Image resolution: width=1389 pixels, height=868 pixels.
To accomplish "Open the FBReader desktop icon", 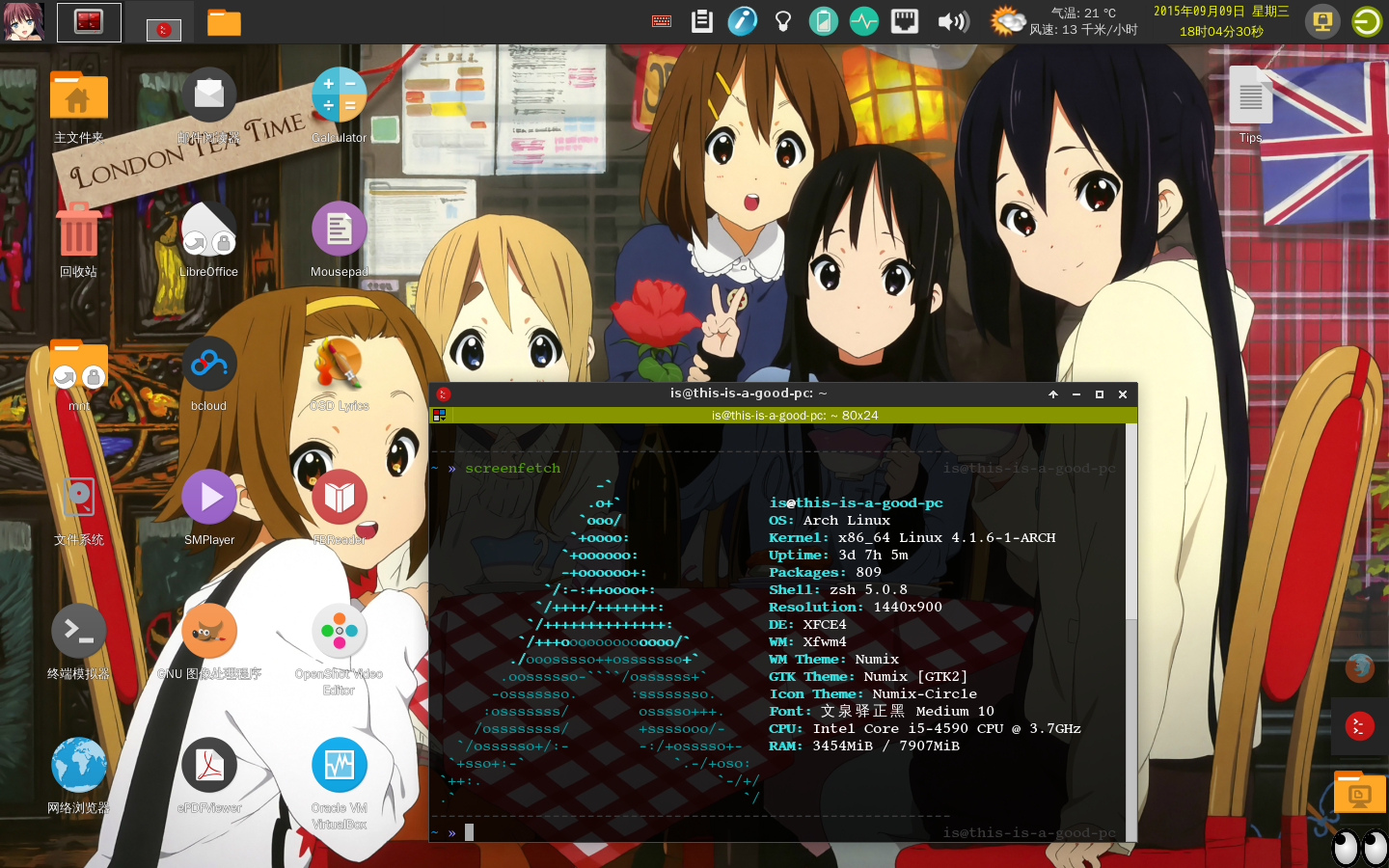I will (x=340, y=498).
